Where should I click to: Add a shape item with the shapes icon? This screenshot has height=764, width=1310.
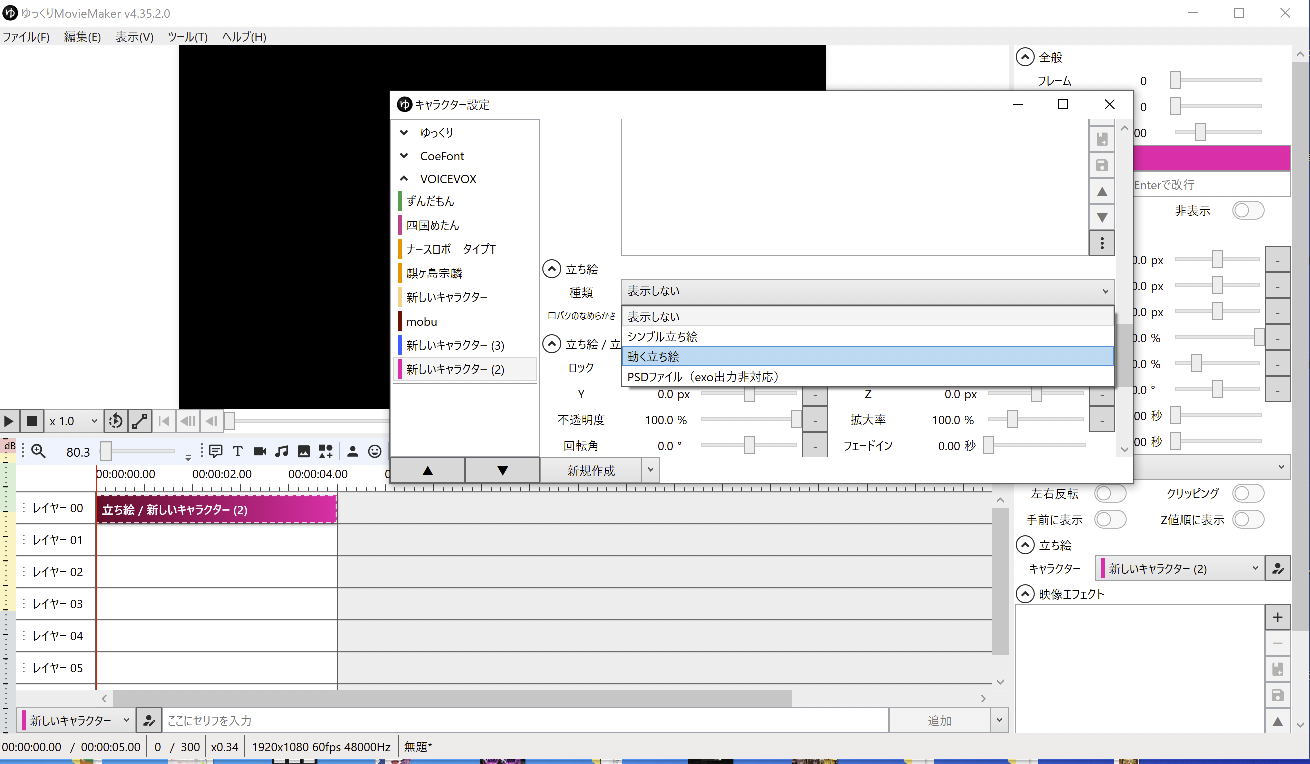point(326,451)
